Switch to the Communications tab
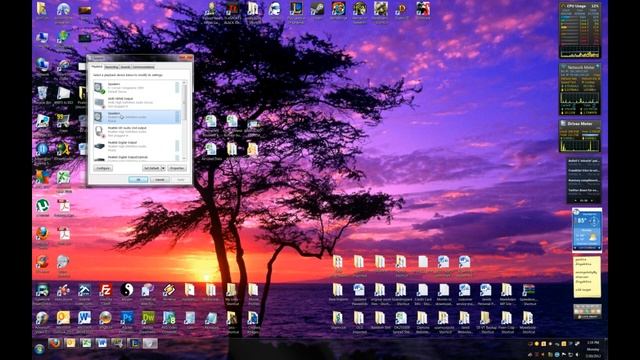640x360 pixels. [144, 67]
